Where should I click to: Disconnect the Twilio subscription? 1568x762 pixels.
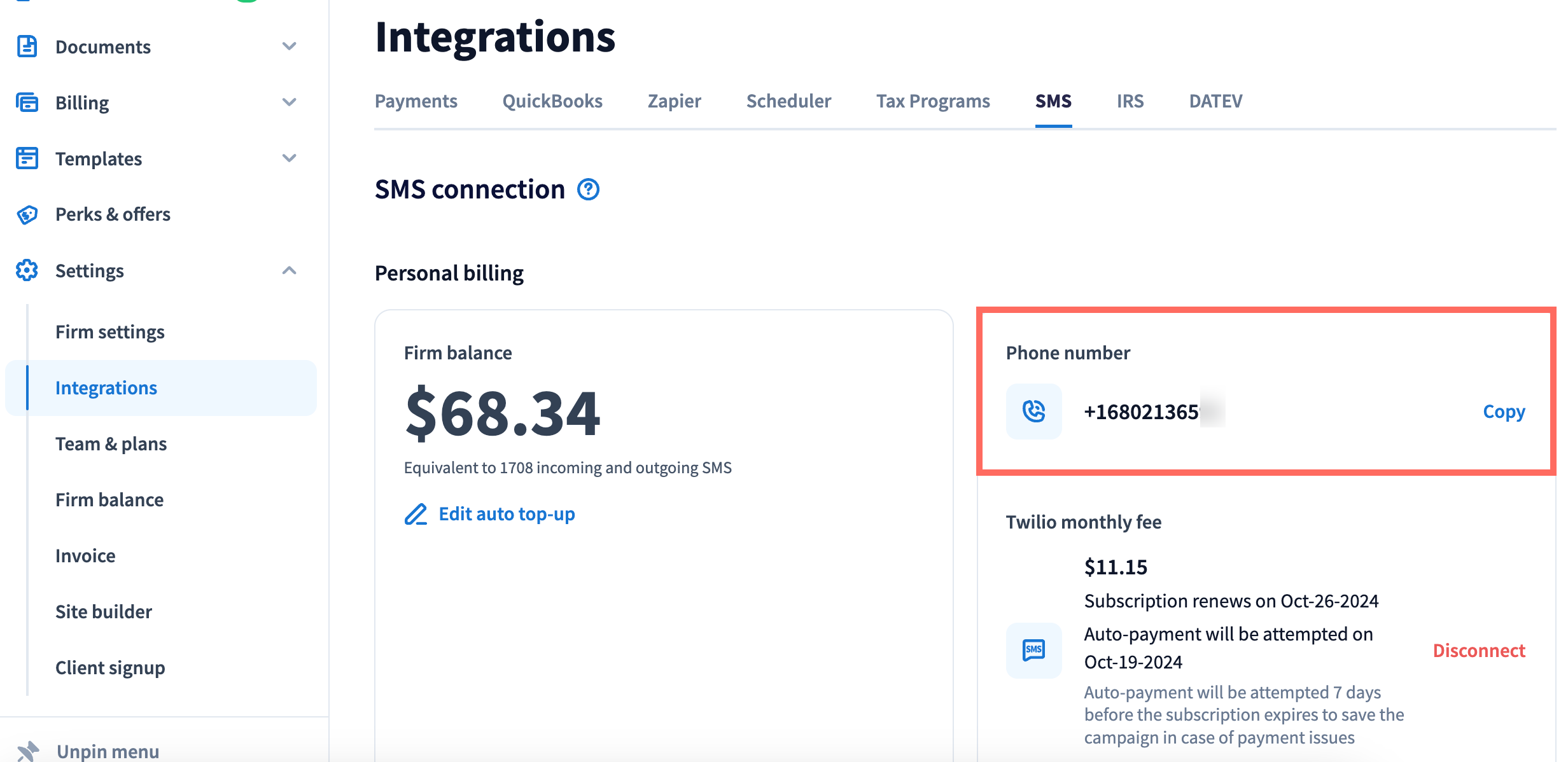tap(1478, 650)
